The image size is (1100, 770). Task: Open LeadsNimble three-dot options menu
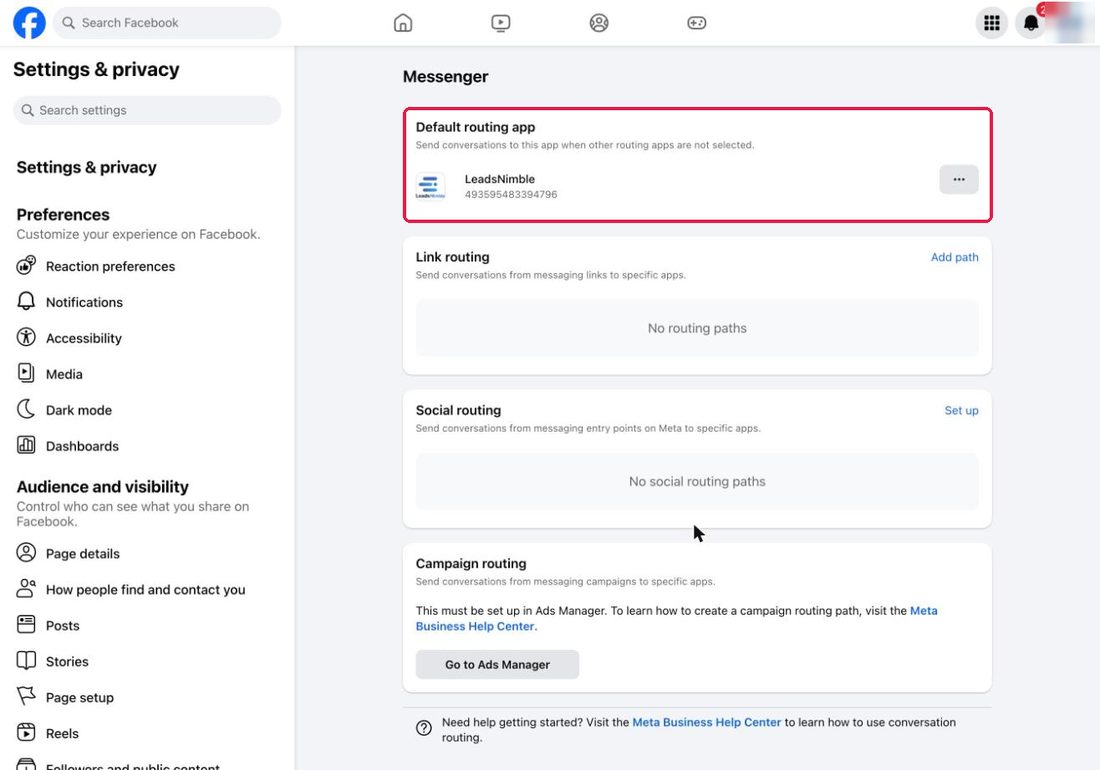959,180
